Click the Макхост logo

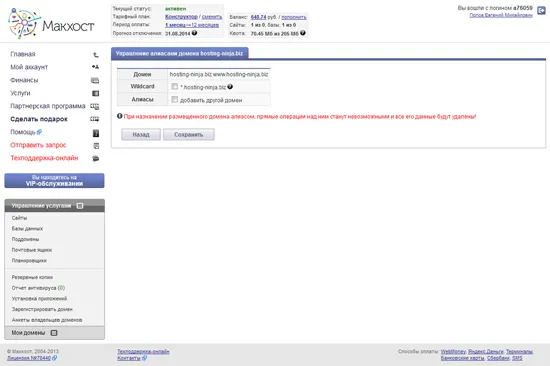[51, 24]
